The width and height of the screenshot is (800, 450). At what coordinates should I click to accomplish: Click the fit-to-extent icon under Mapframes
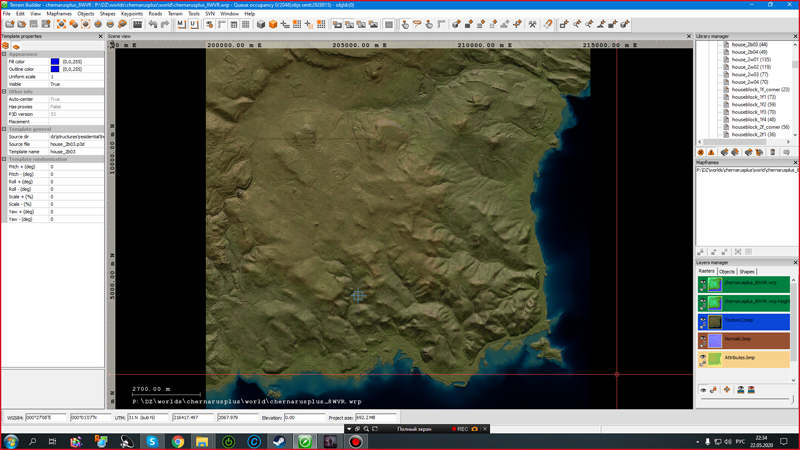738,252
